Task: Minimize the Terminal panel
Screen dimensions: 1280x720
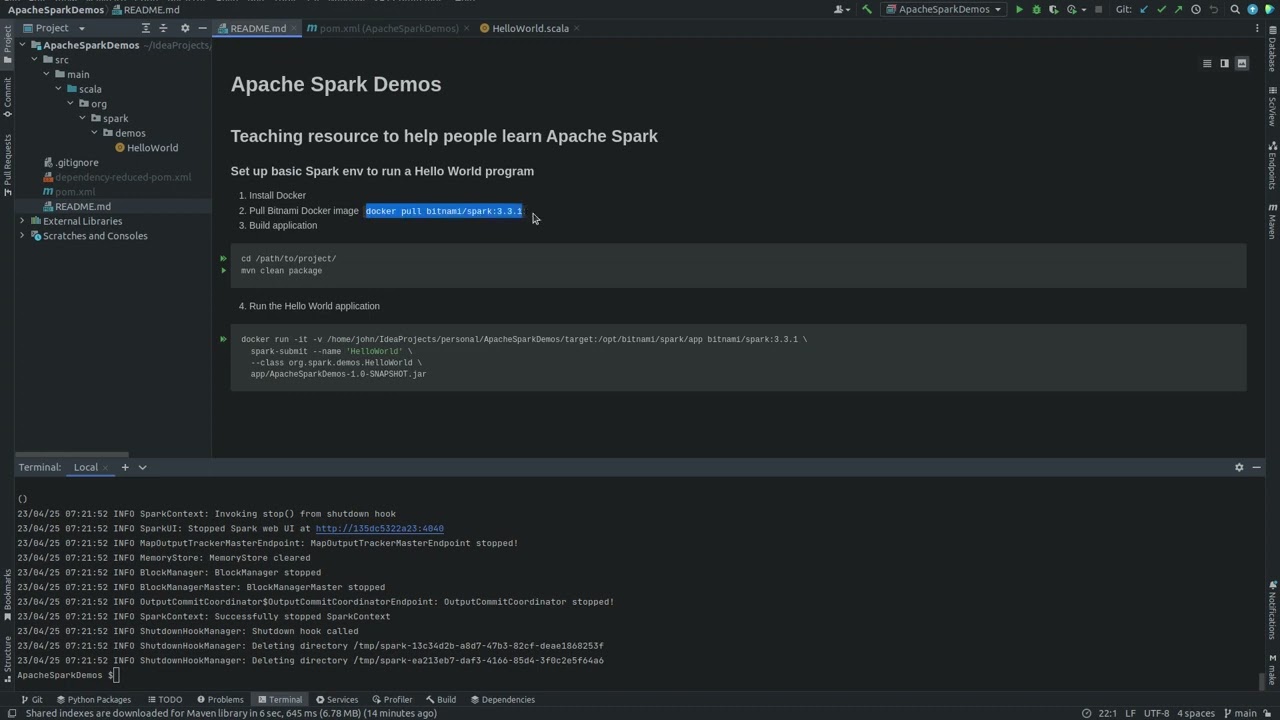Action: tap(1257, 467)
